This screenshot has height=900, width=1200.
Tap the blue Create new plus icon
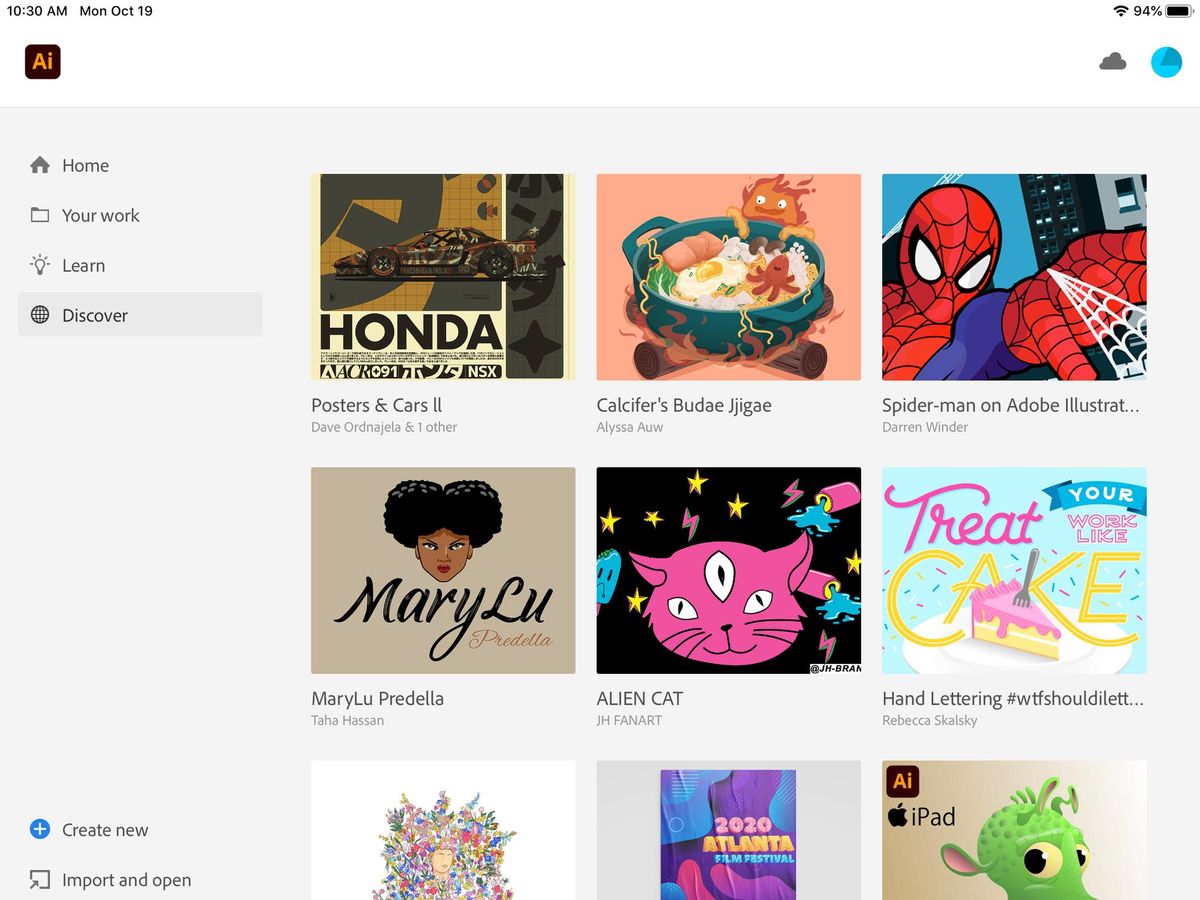point(40,829)
